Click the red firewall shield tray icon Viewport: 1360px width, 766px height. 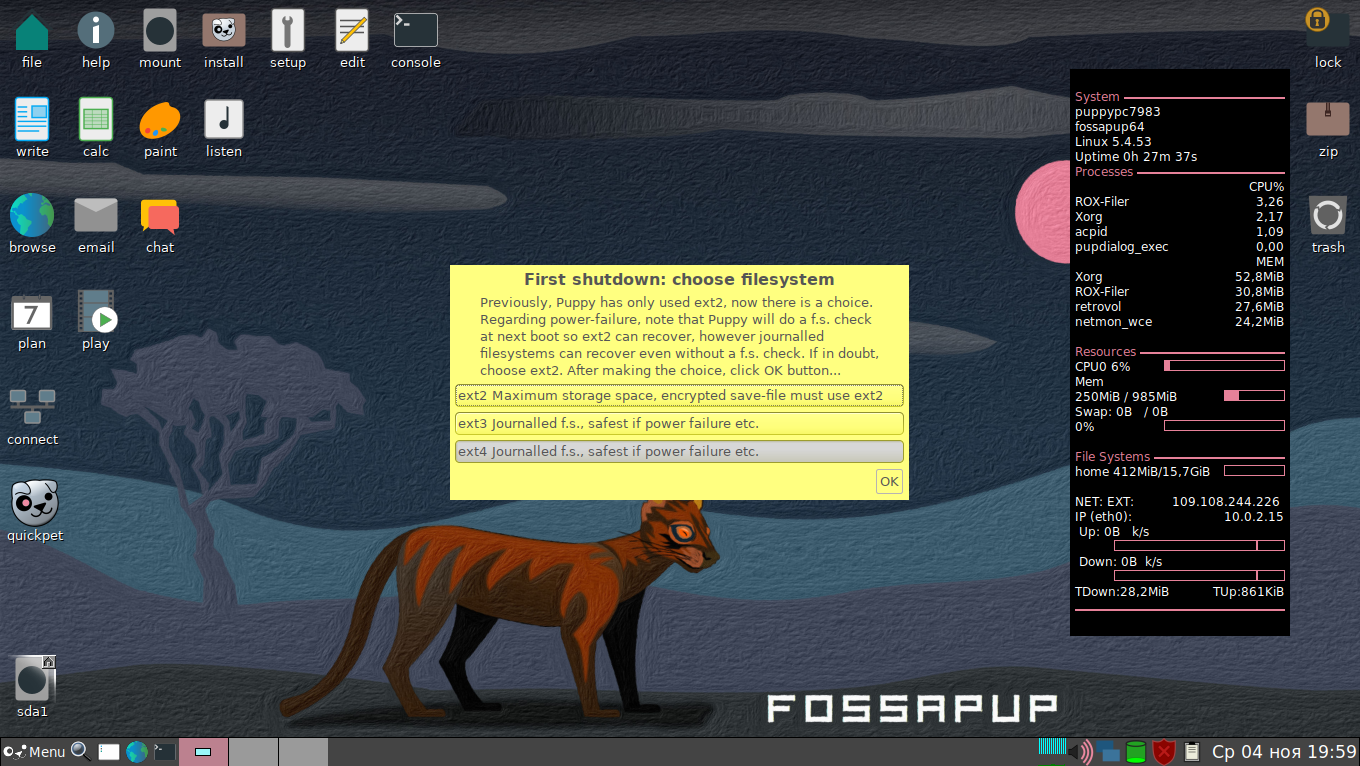(1163, 751)
